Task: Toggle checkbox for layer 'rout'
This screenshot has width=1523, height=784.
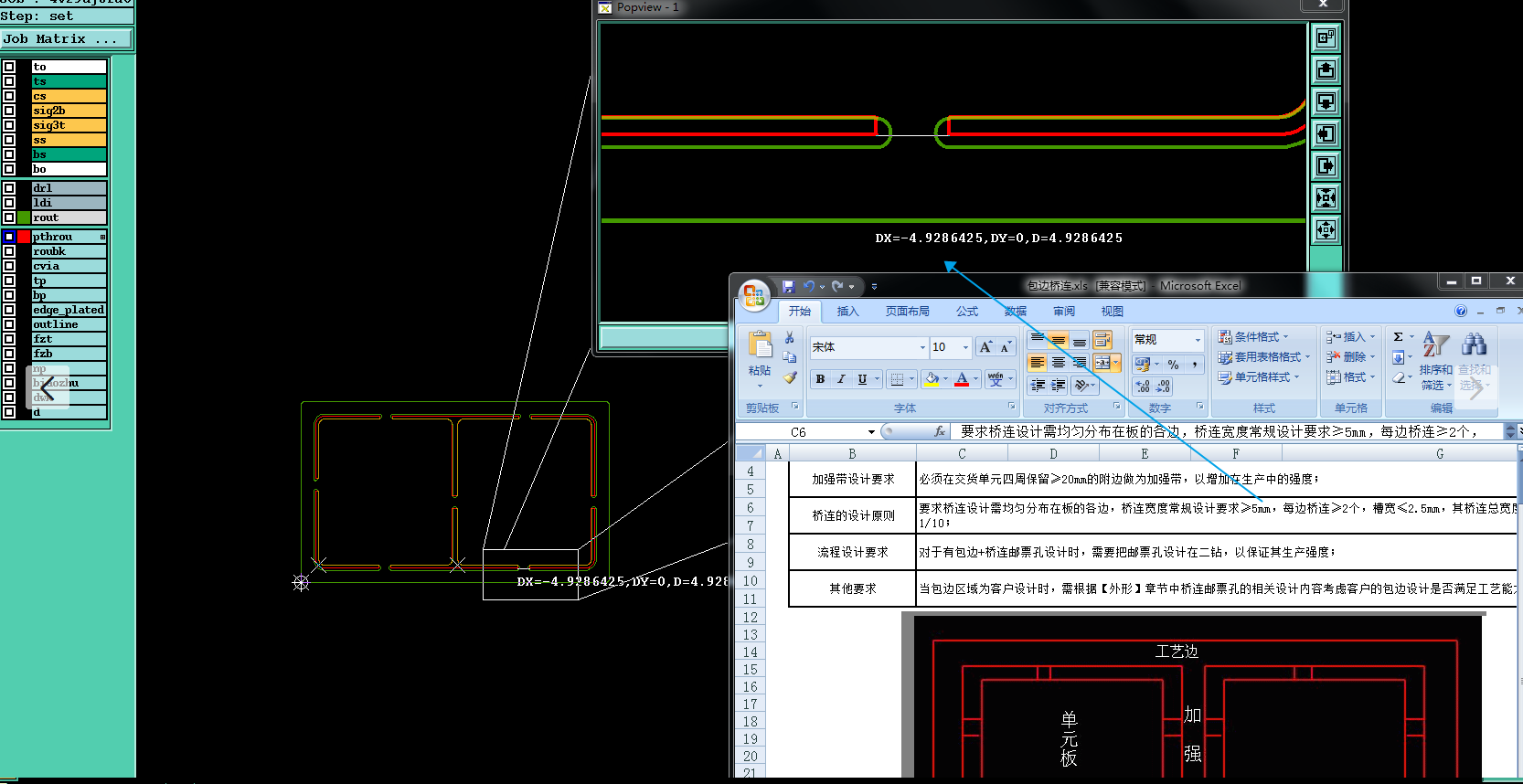Action: (9, 217)
